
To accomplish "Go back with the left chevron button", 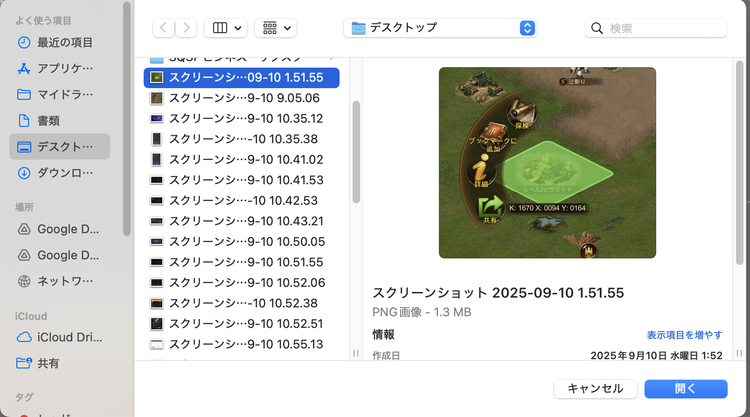I will [x=163, y=28].
